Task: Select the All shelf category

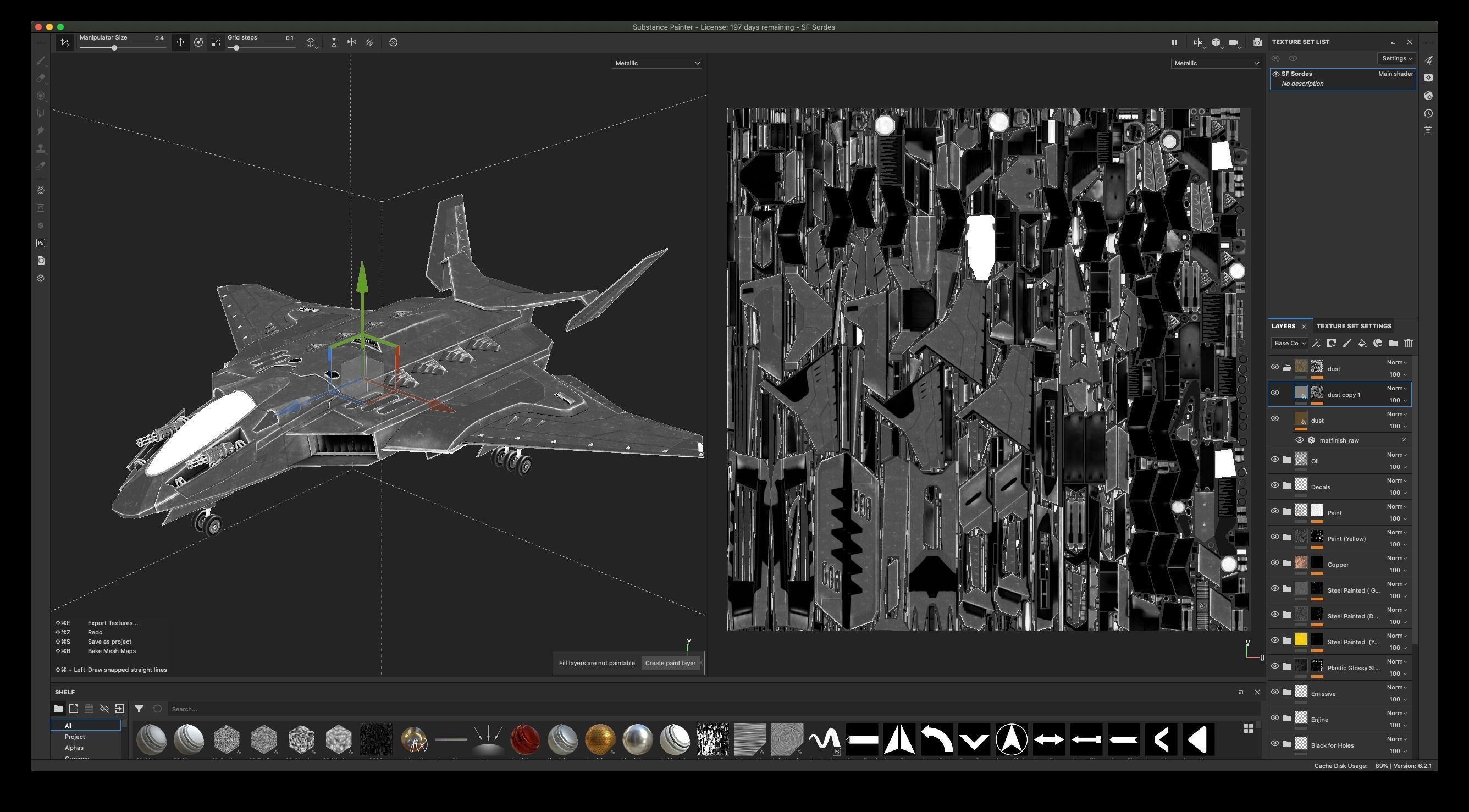Action: [x=86, y=725]
